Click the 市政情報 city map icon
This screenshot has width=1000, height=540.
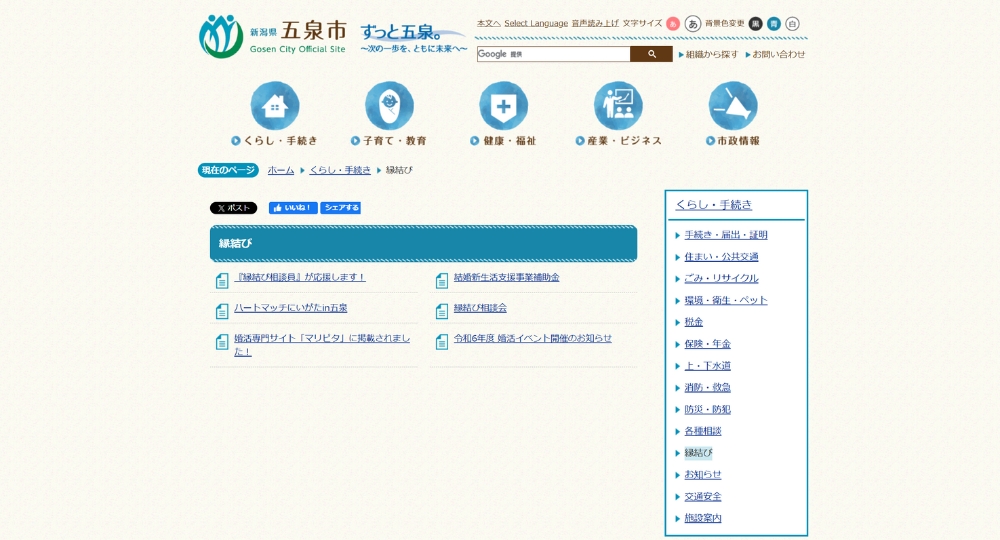733,106
